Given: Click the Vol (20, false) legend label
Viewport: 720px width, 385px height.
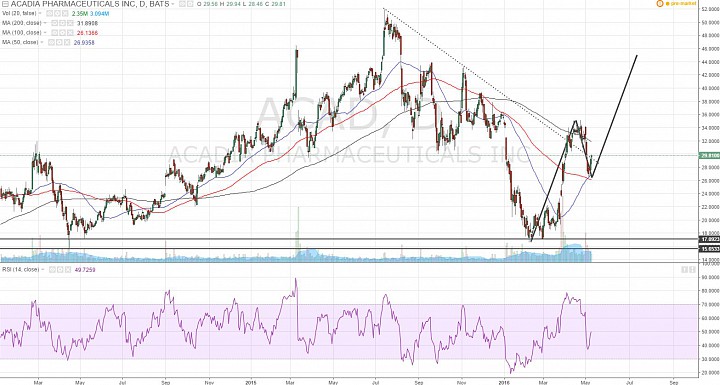Looking at the screenshot, I should pos(19,14).
